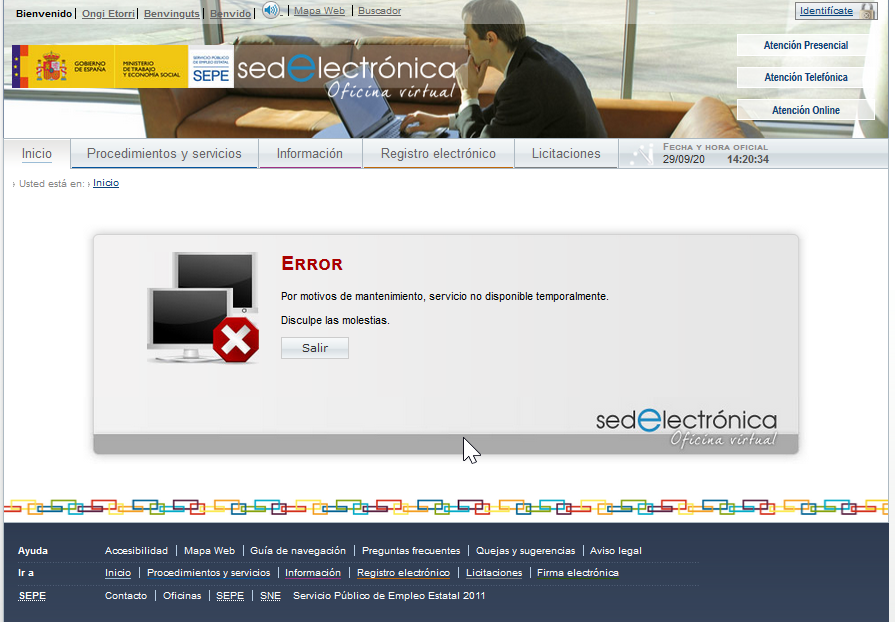
Task: Open the Mapa Web top link
Action: point(320,11)
